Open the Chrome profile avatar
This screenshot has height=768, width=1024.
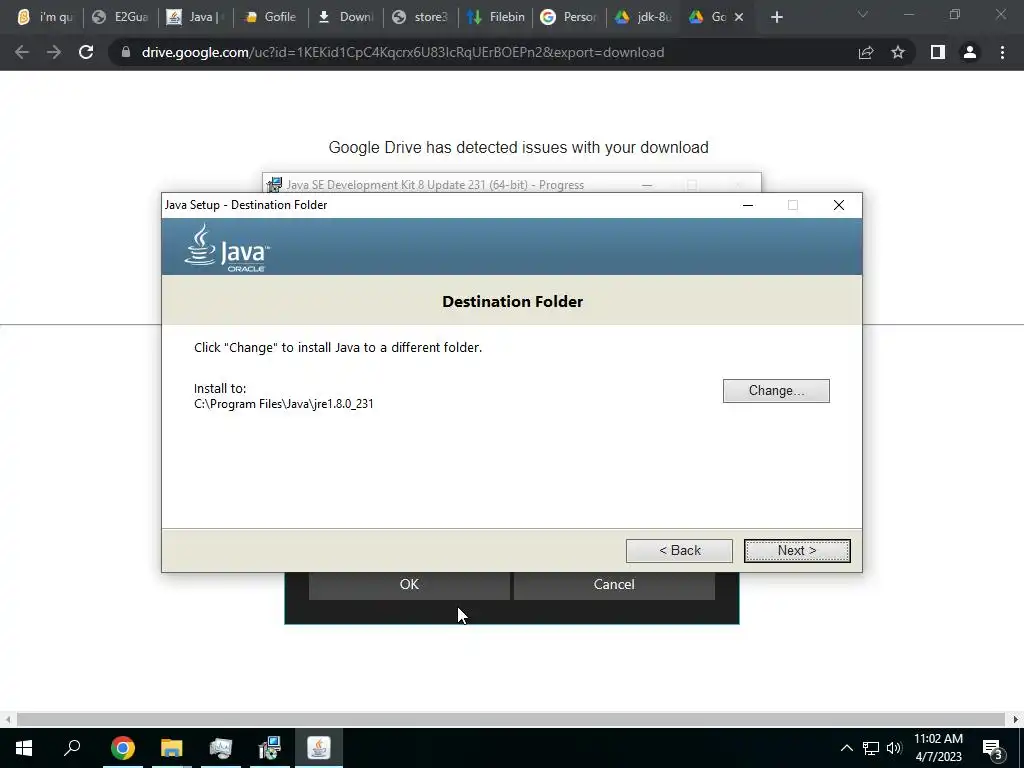point(970,52)
